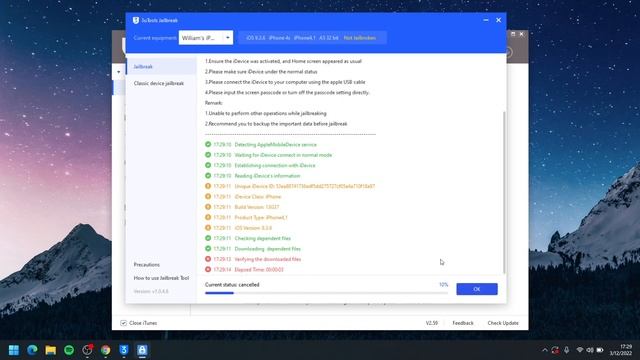Viewport: 640px width, 360px height.
Task: Close the 3uTools Jailbreak dialog
Action: tap(498, 20)
